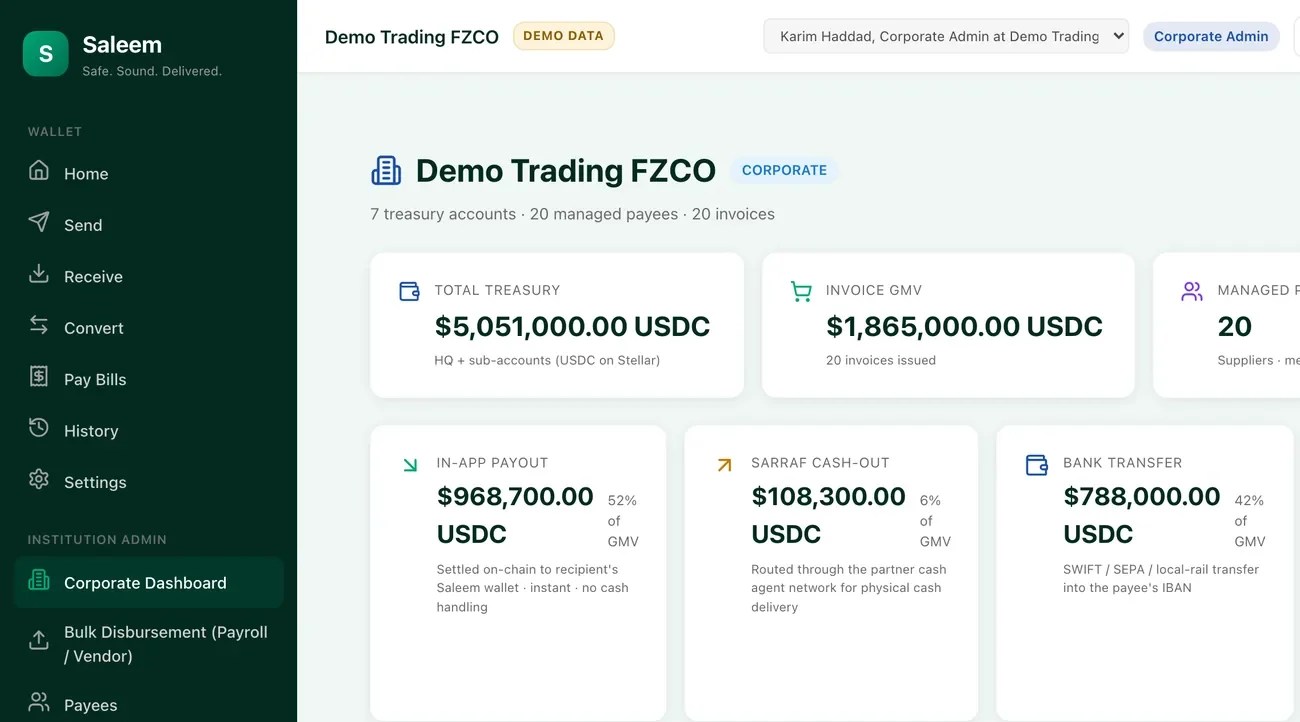Viewport: 1300px width, 722px height.
Task: Click the Corporate Dashboard building icon
Action: 39,580
